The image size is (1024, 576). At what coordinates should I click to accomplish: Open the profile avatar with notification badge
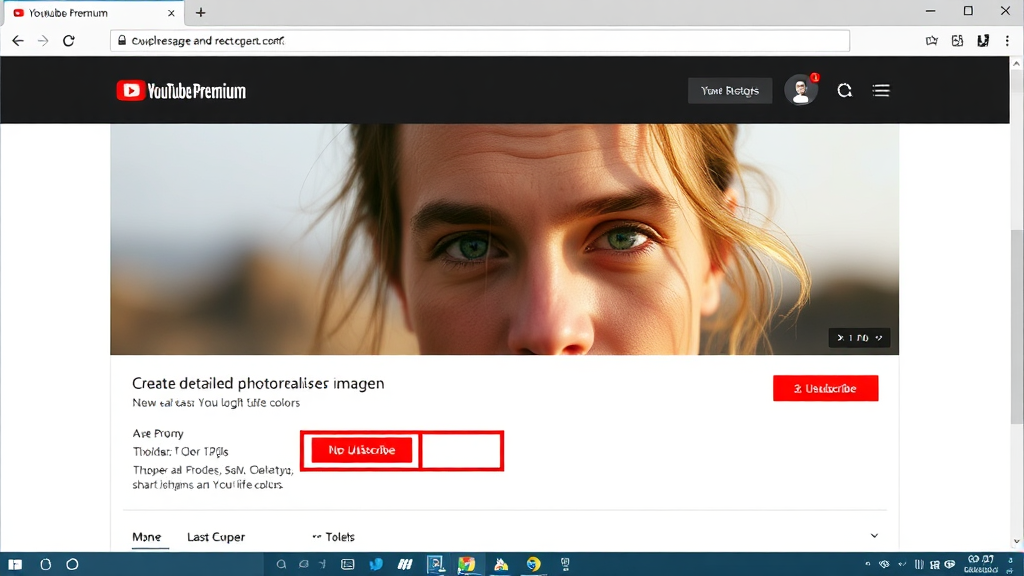800,90
